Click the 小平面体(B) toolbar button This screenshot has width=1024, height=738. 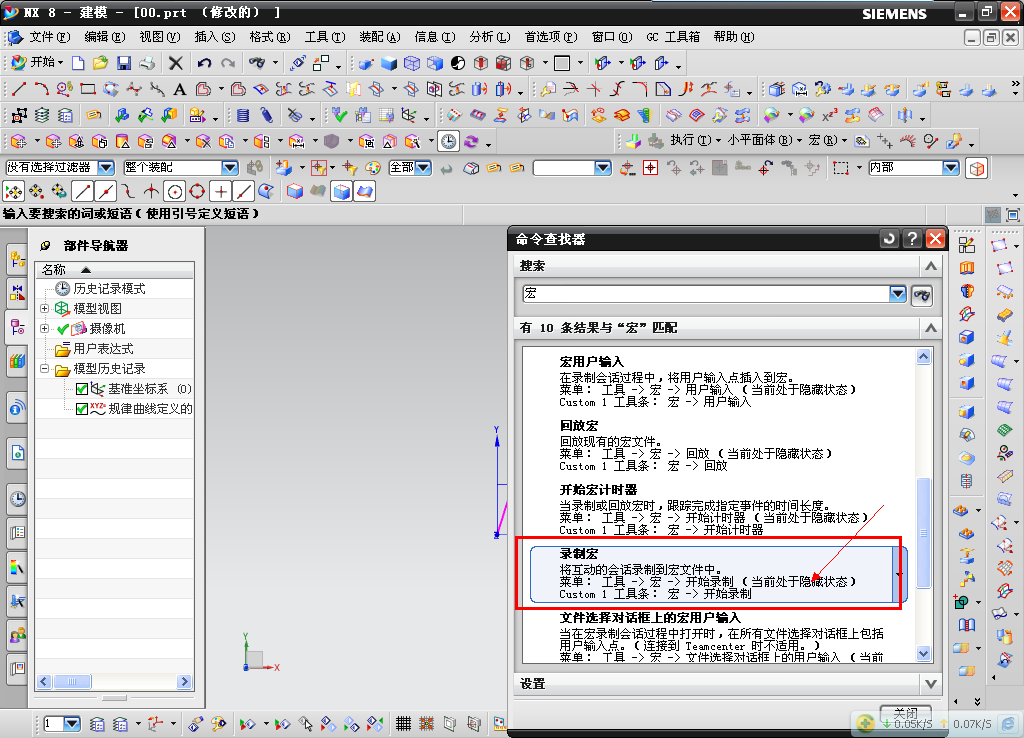(x=764, y=140)
